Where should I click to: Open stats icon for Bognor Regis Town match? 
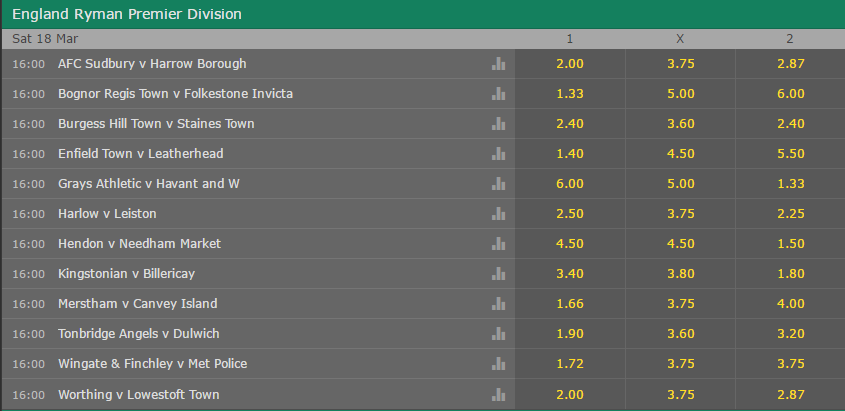498,94
